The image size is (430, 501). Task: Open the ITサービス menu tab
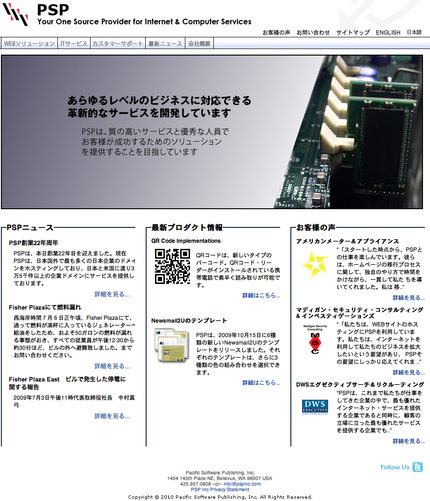[74, 44]
